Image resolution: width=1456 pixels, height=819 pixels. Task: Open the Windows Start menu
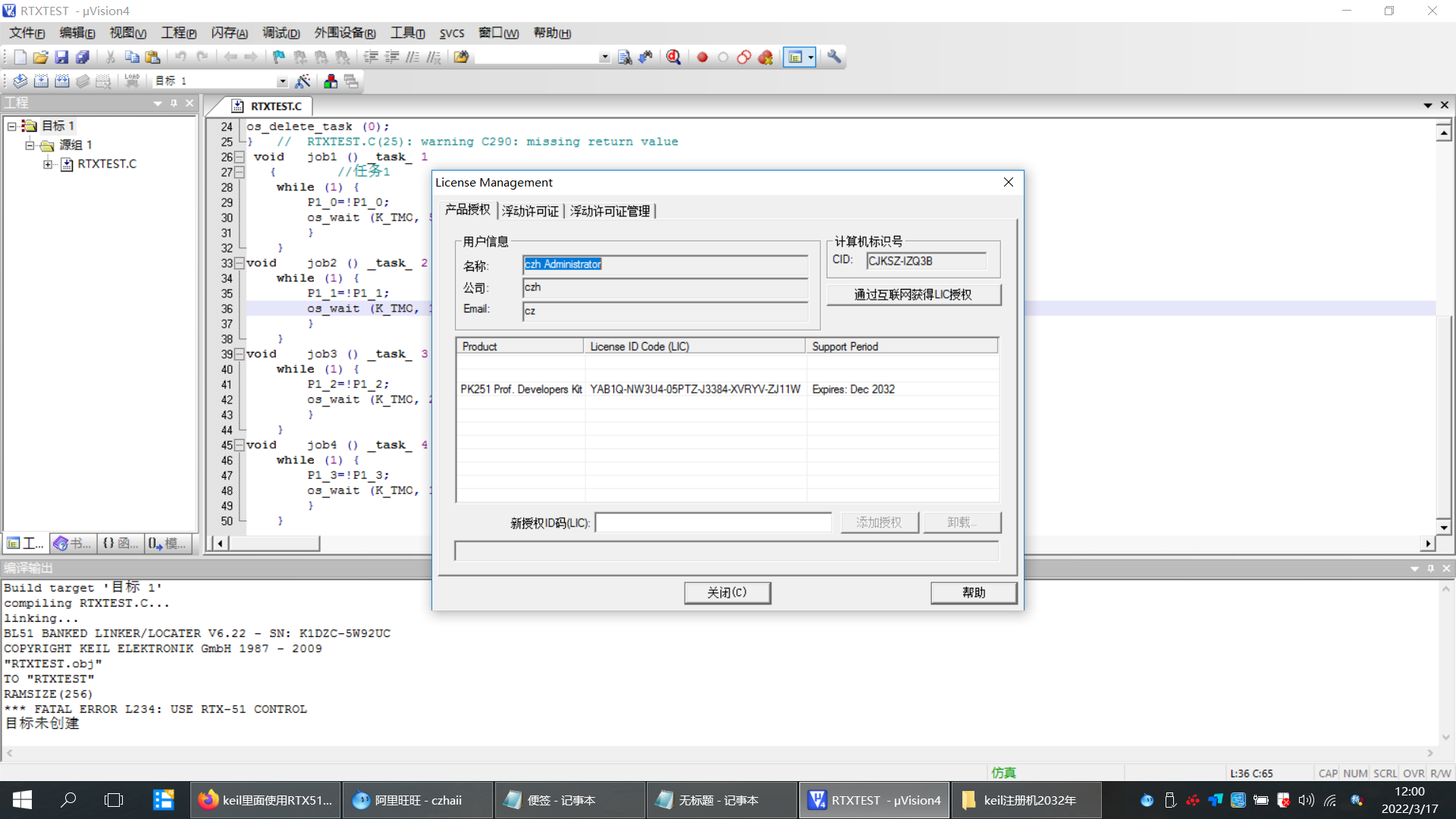coord(23,800)
